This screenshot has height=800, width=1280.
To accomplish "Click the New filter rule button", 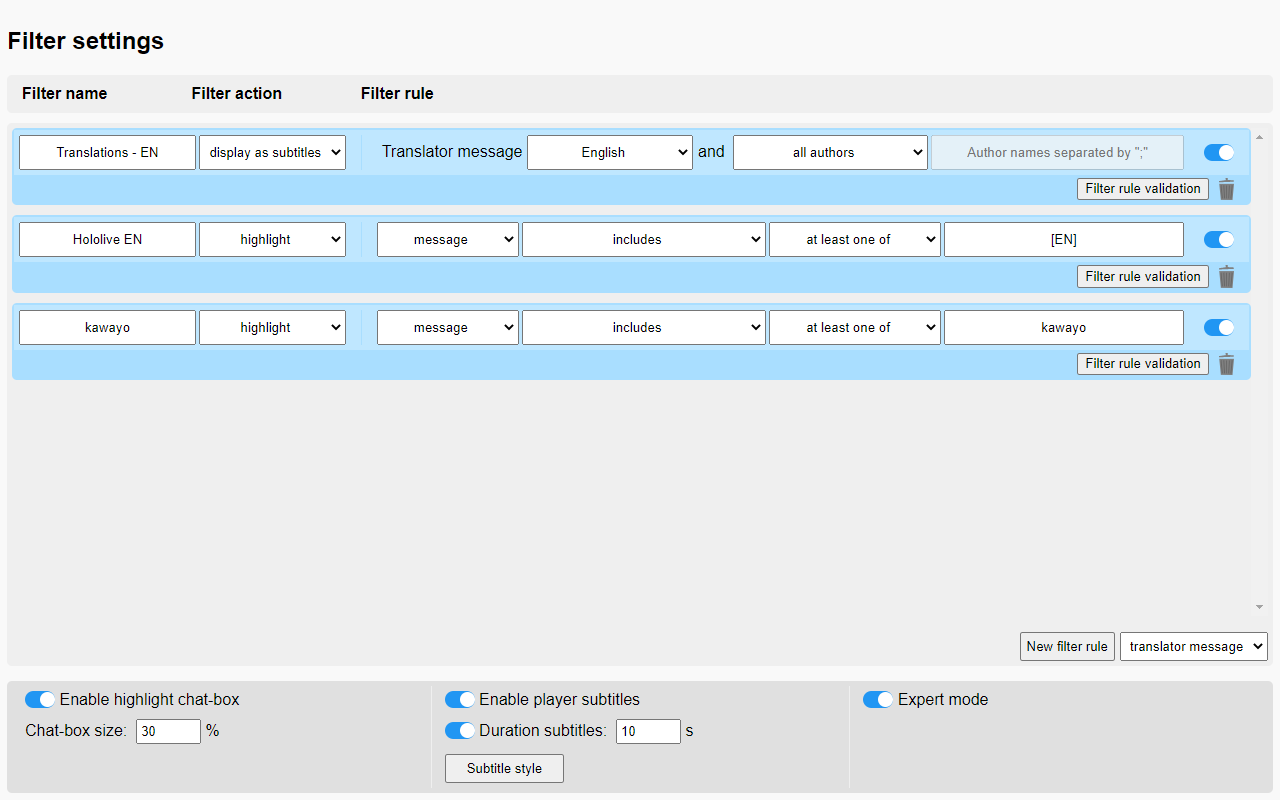I will pyautogui.click(x=1067, y=647).
